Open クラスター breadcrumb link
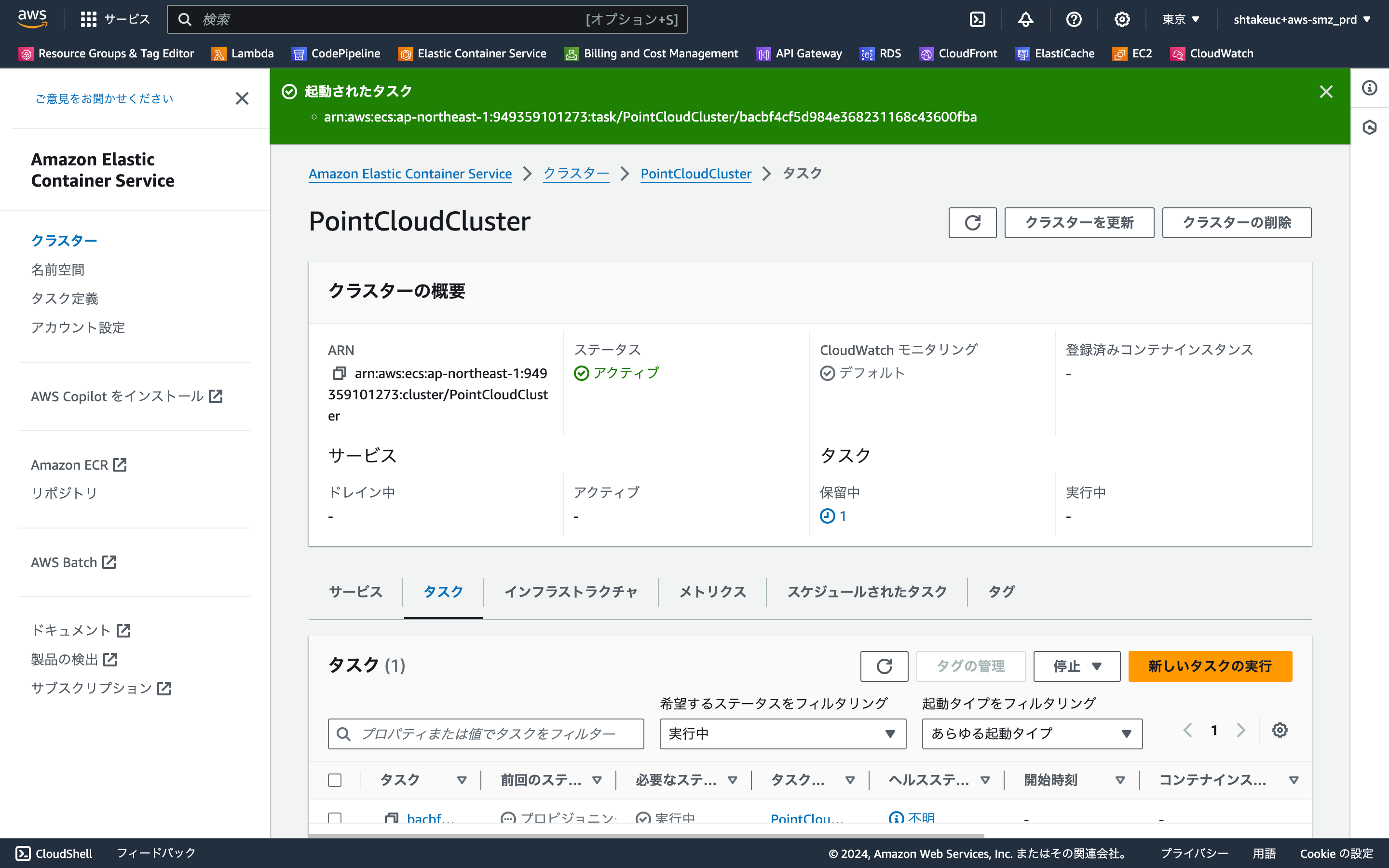Image resolution: width=1389 pixels, height=868 pixels. coord(576,174)
